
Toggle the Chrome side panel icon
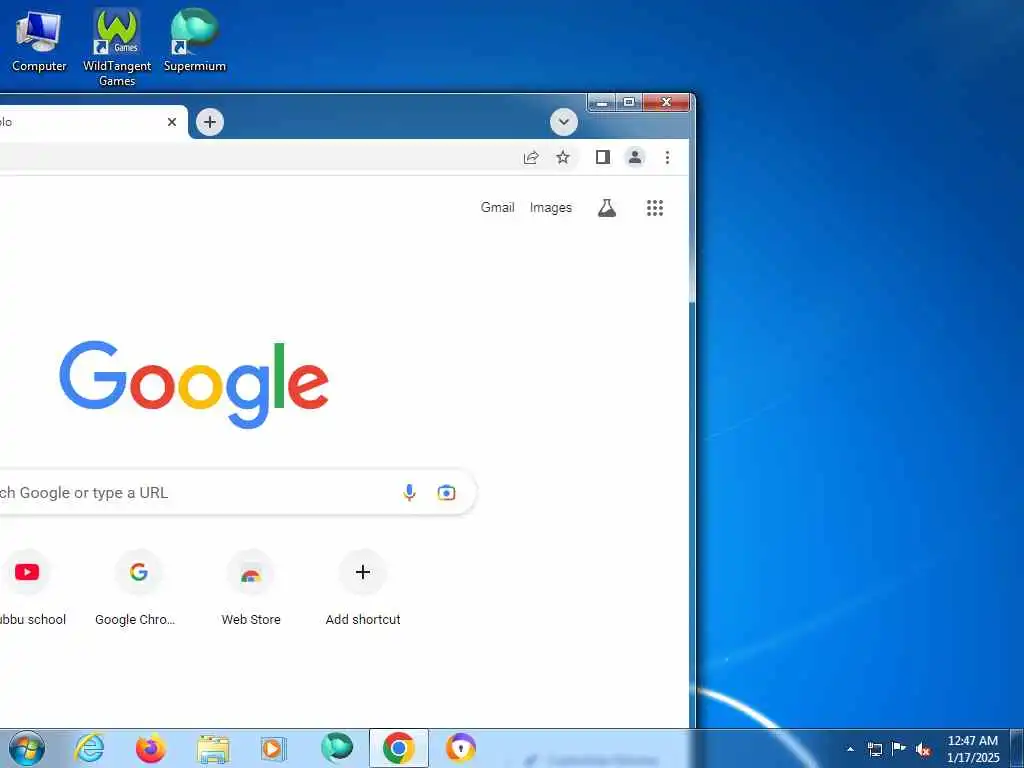[x=603, y=157]
